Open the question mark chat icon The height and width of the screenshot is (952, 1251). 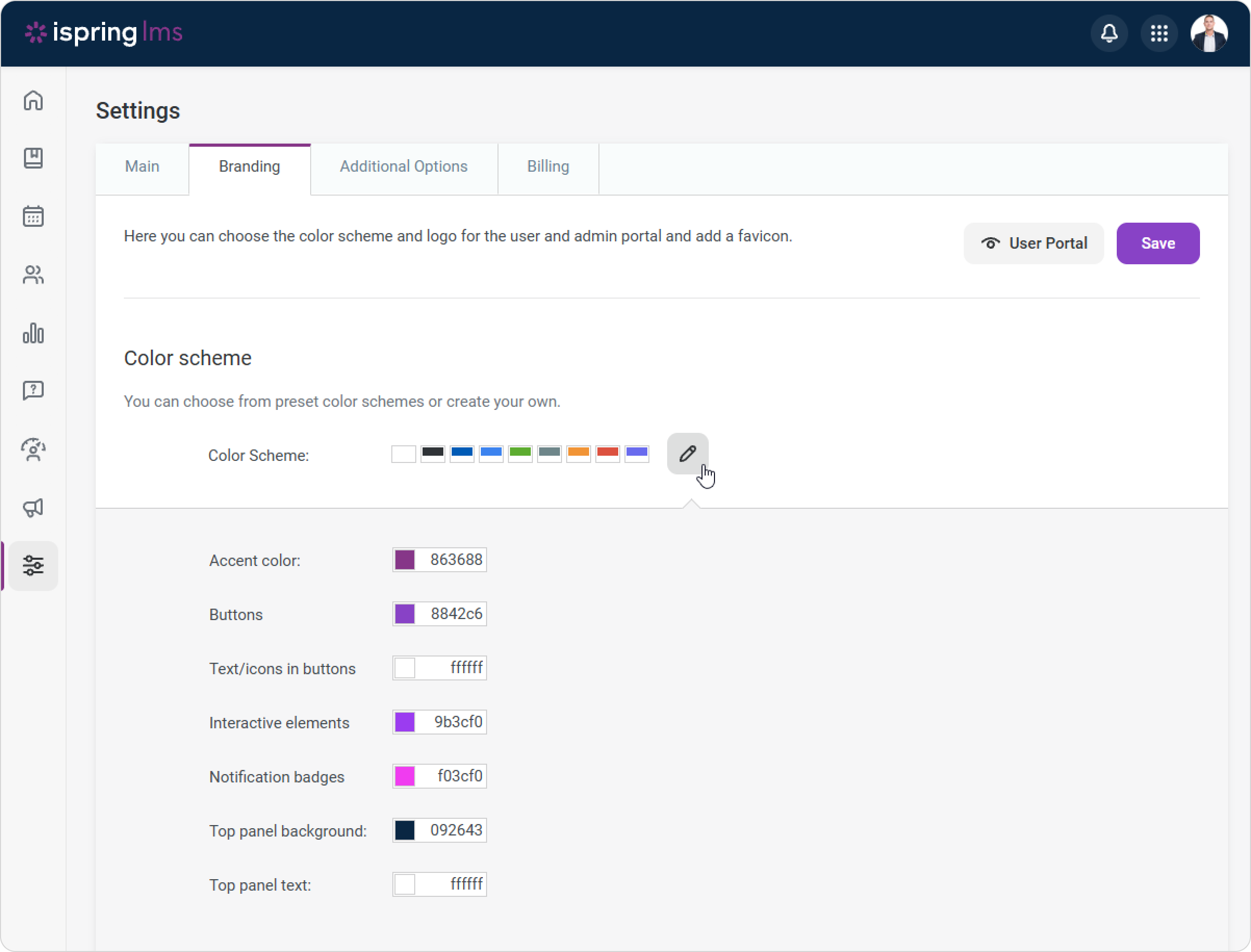(x=33, y=391)
